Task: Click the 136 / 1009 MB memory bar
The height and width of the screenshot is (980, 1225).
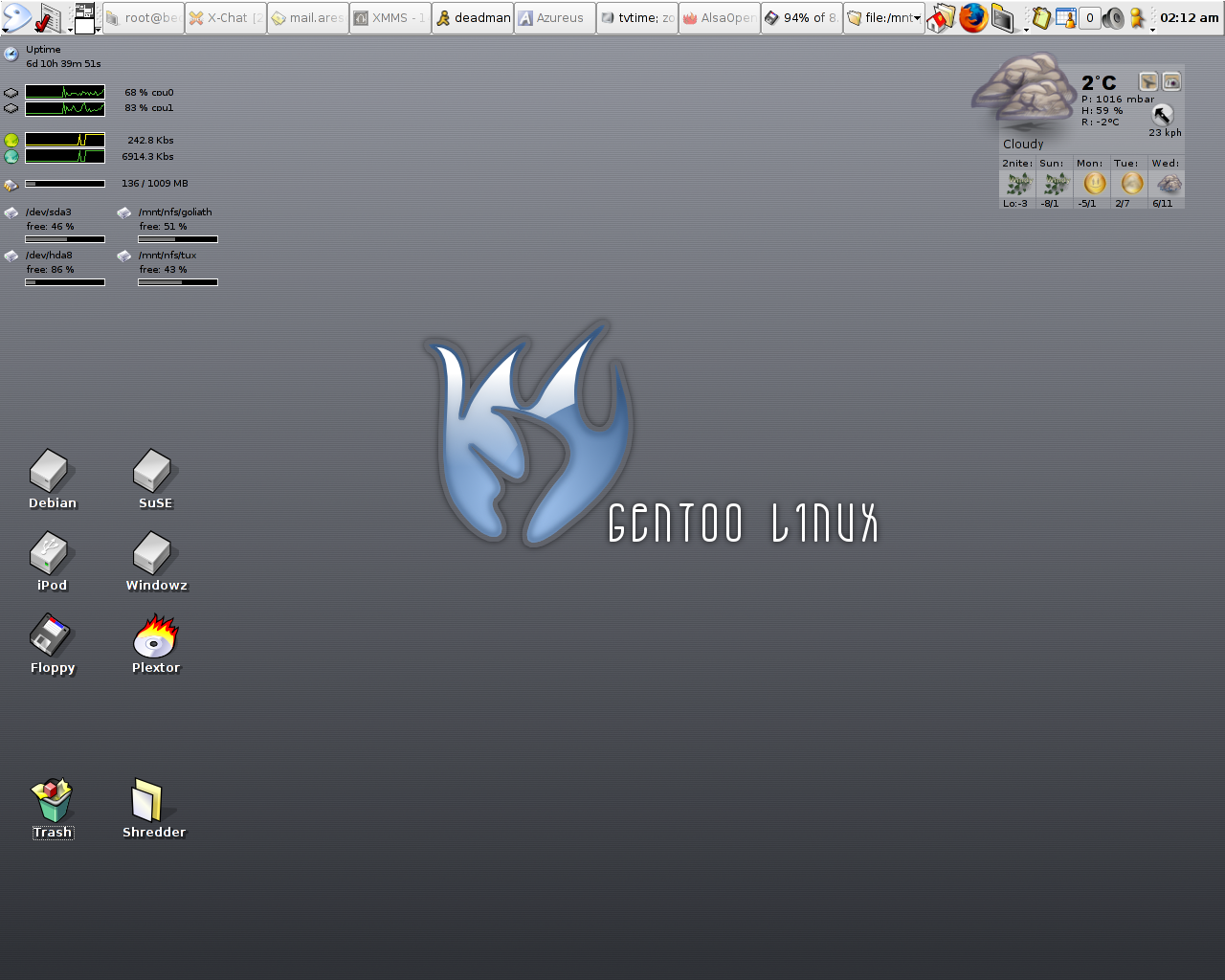Action: pos(65,184)
